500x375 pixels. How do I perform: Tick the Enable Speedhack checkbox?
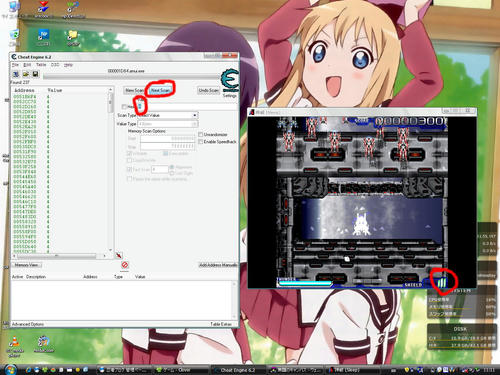pyautogui.click(x=200, y=142)
